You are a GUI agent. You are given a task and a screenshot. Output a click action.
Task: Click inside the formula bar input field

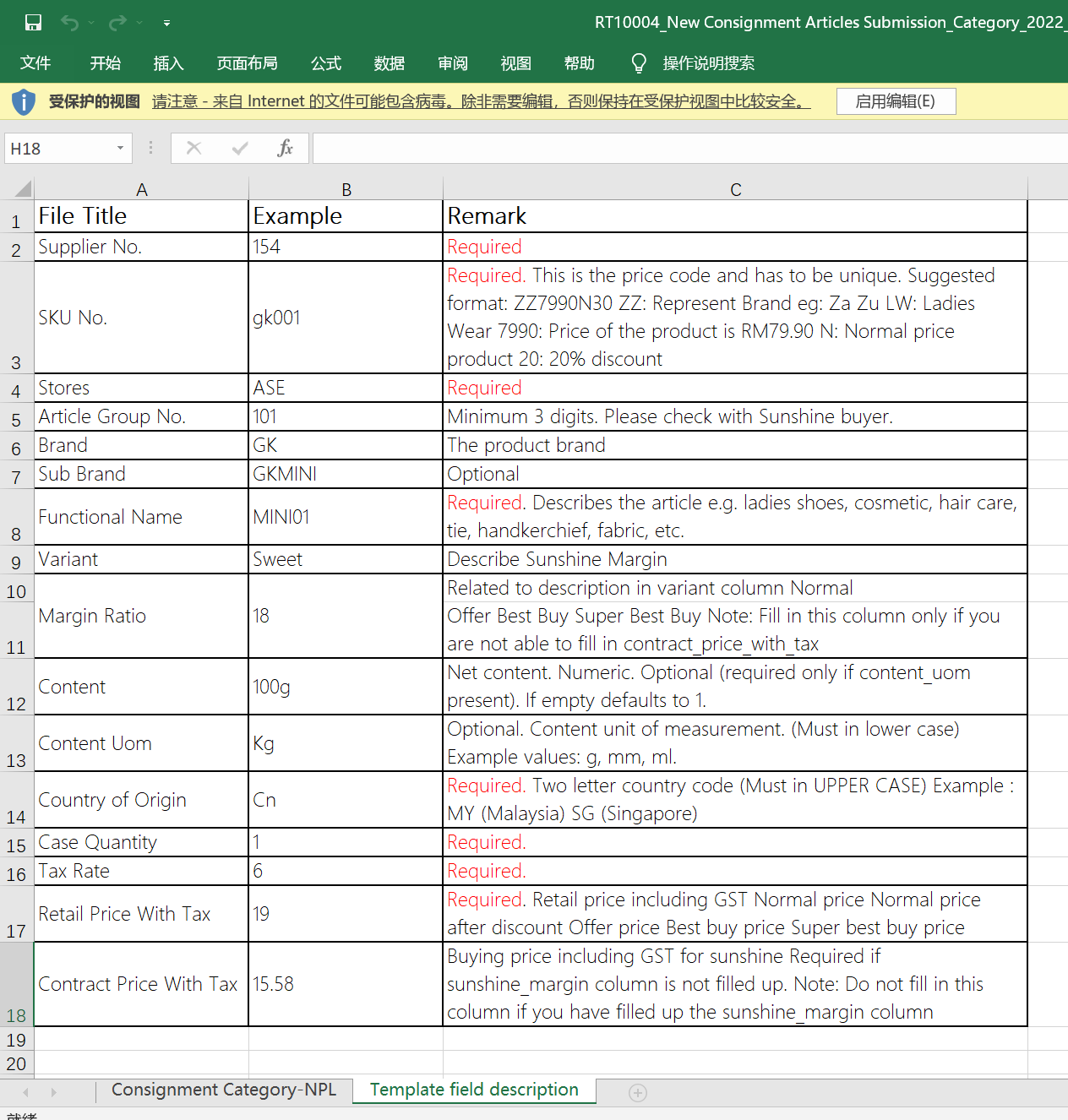(676, 149)
